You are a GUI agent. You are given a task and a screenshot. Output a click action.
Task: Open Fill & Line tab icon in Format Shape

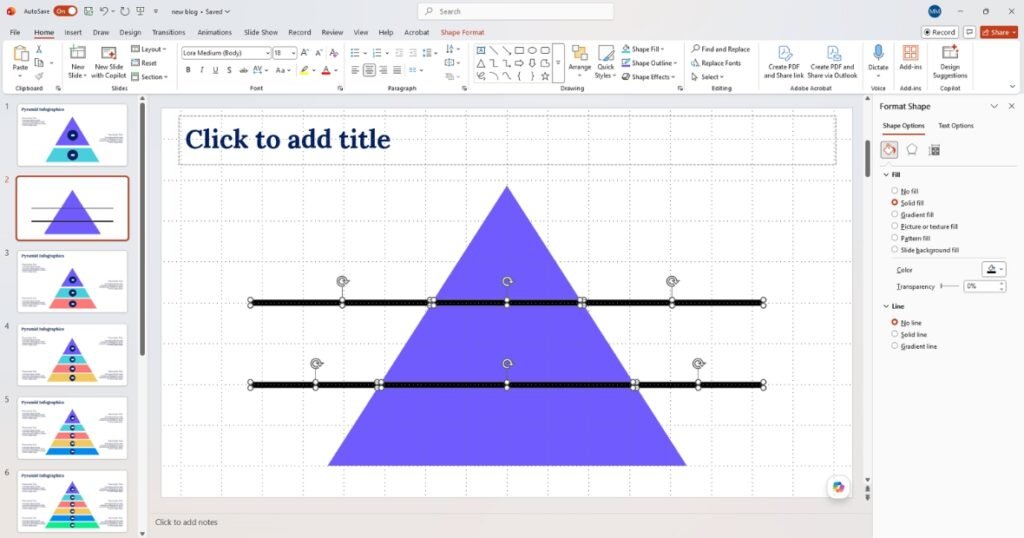[889, 150]
